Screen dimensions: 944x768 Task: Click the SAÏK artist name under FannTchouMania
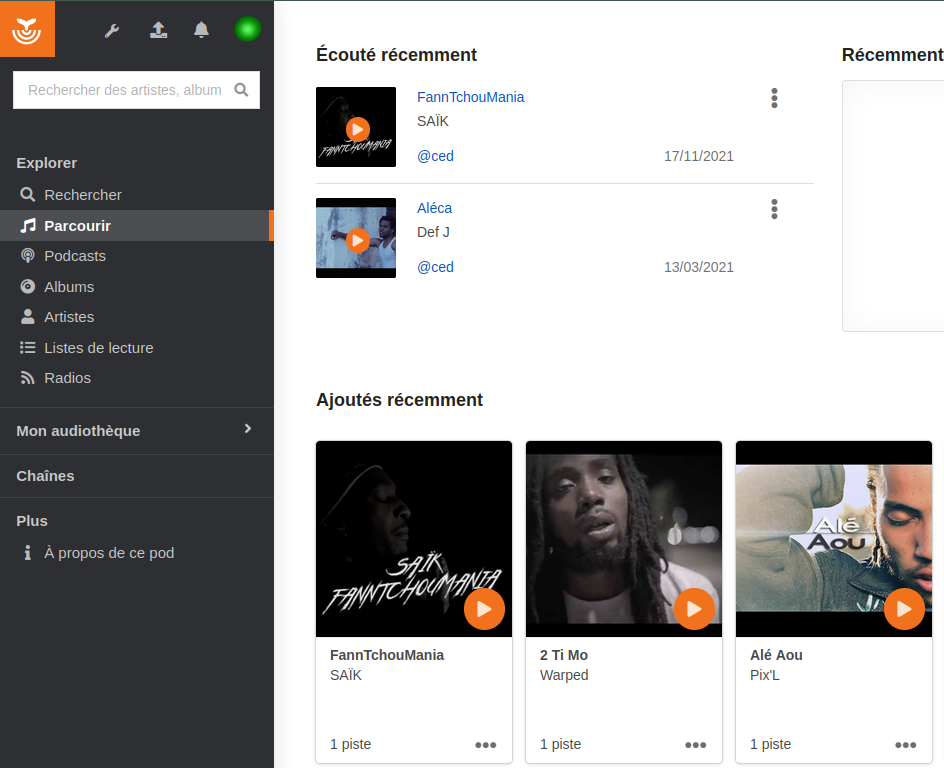(433, 122)
